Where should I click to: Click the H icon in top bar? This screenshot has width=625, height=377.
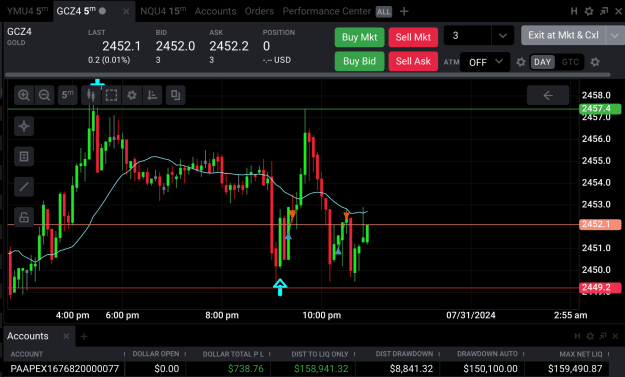574,11
